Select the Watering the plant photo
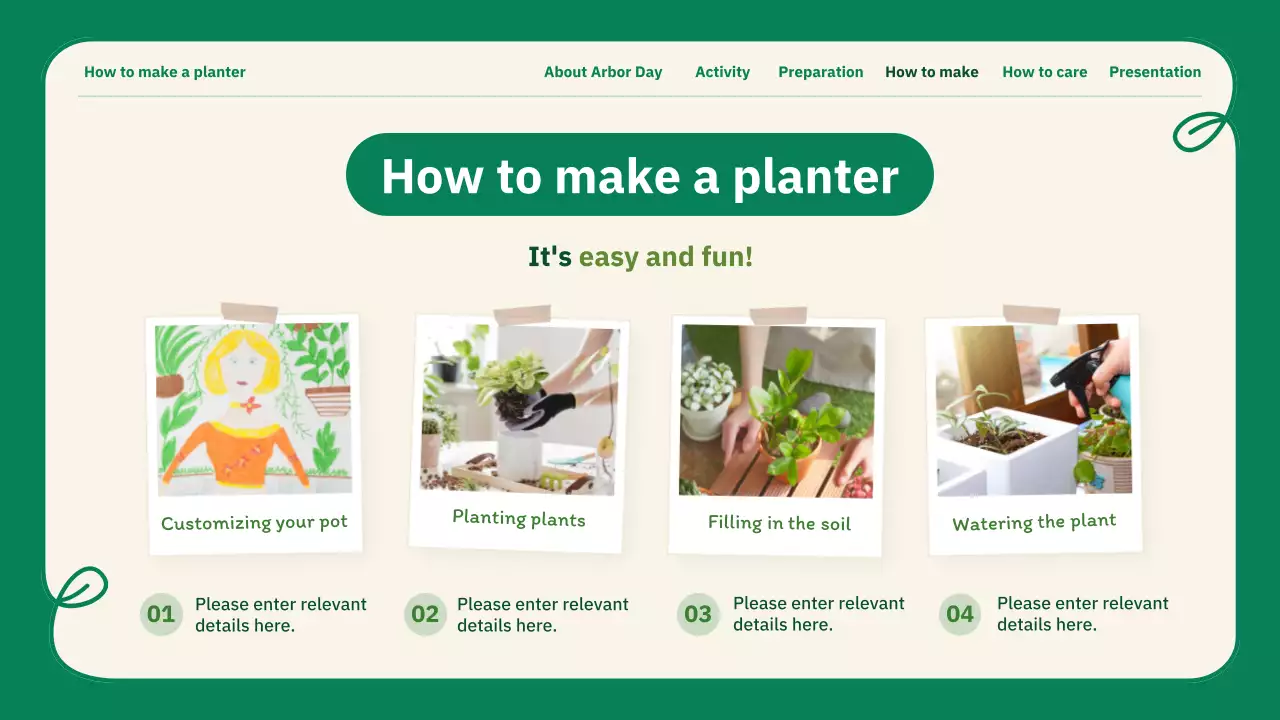 (1034, 409)
